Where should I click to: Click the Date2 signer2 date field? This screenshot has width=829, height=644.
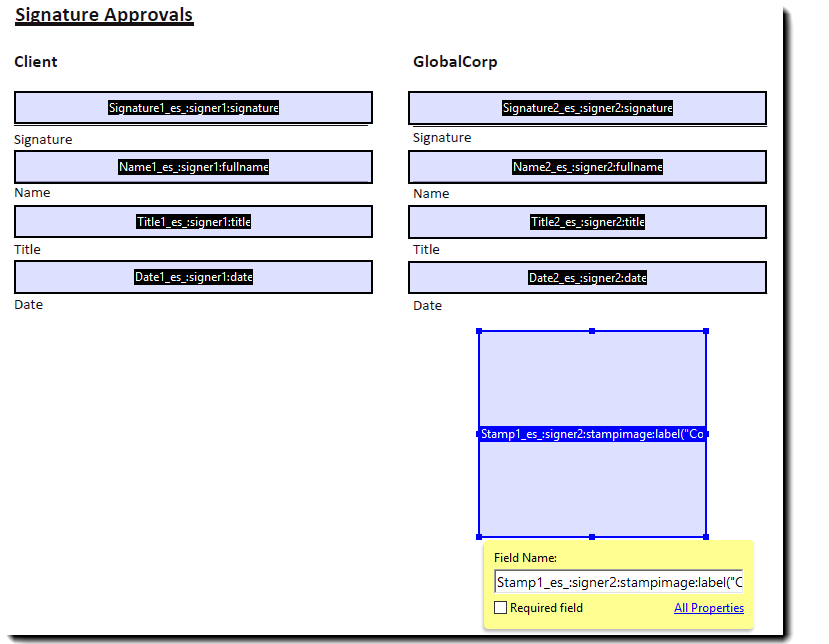tap(587, 277)
